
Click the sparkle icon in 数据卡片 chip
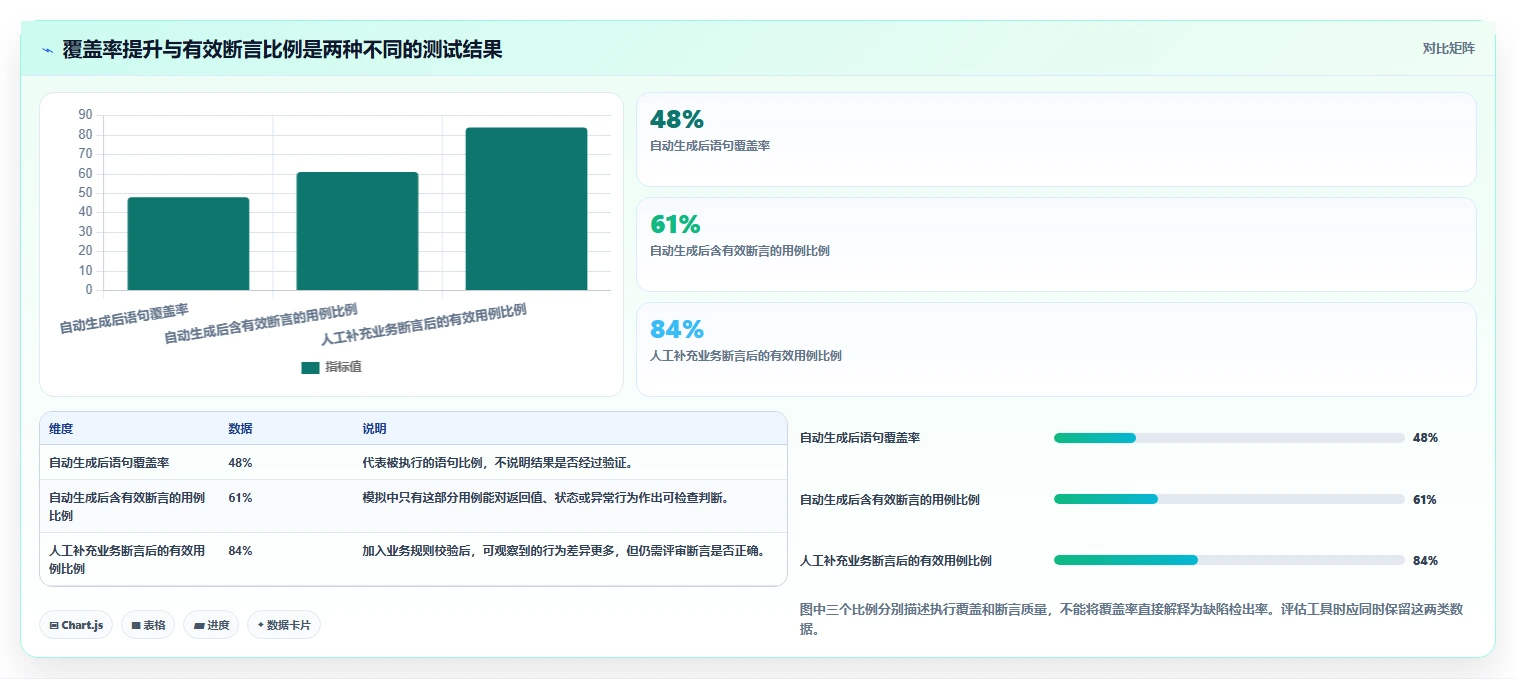(x=260, y=625)
